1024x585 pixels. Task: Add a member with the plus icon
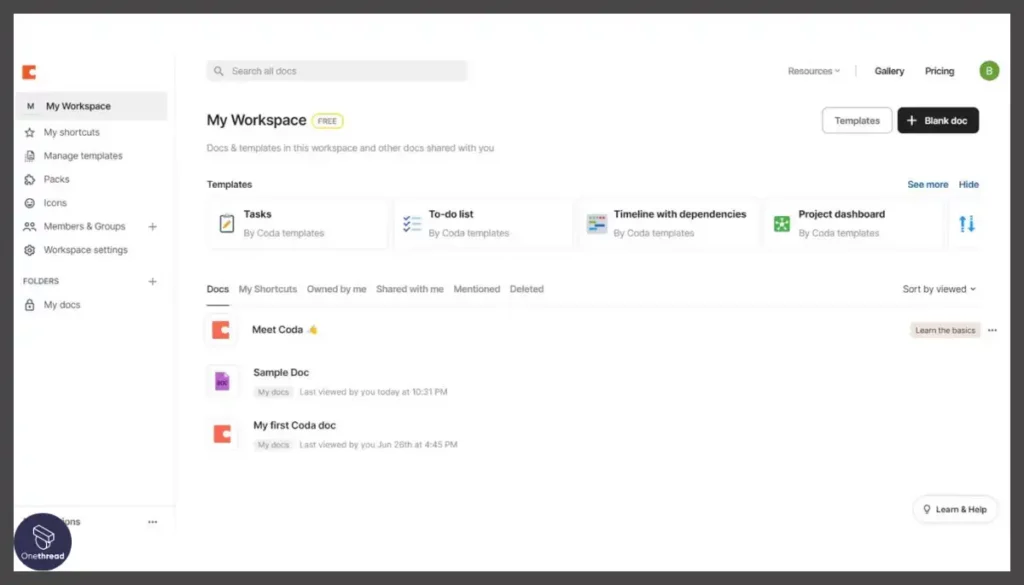coord(152,227)
